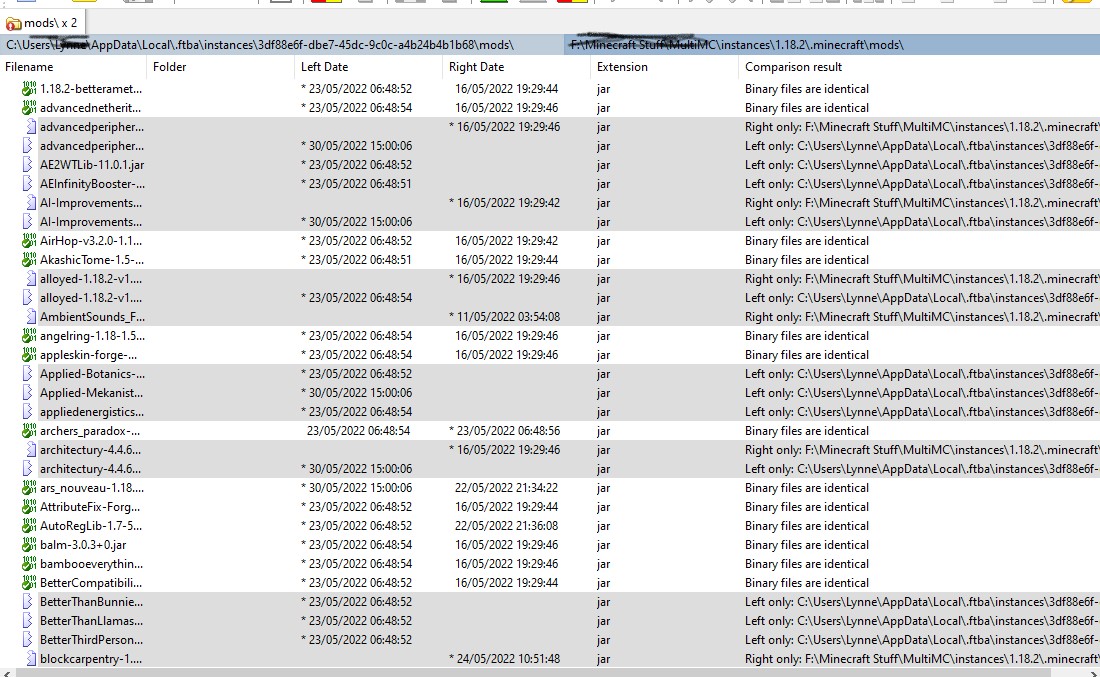Click the file icon for appliedenergistics
This screenshot has height=677, width=1100.
point(28,411)
